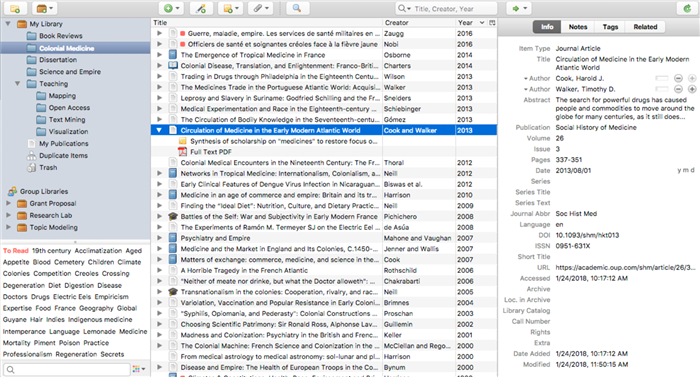Toggle name field mode for Cook, Harold J.
The image size is (700, 377).
(x=662, y=79)
